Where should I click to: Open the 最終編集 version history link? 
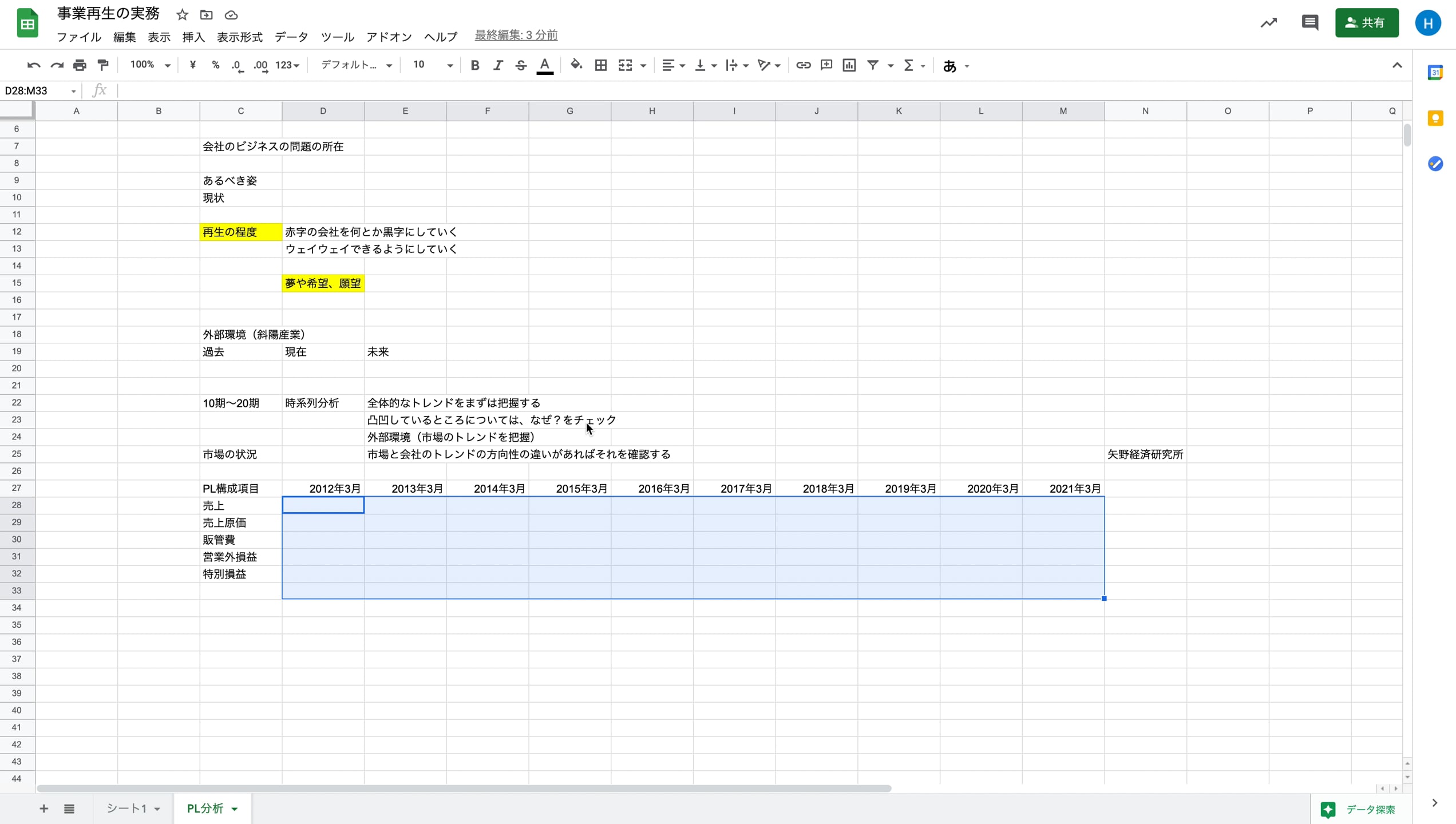click(516, 35)
